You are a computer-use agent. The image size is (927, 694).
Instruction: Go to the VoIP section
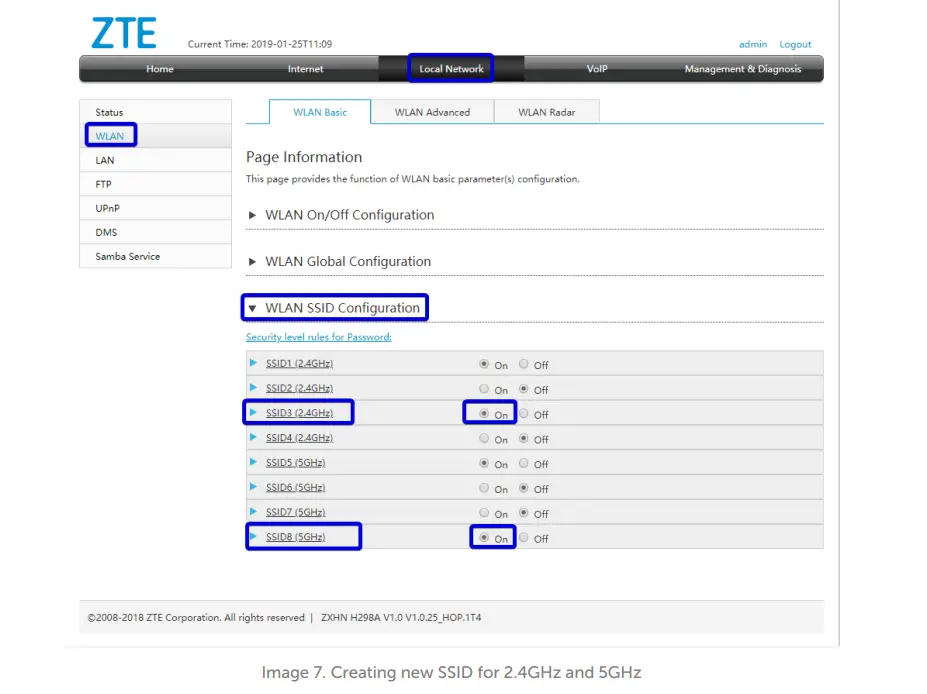pyautogui.click(x=597, y=69)
